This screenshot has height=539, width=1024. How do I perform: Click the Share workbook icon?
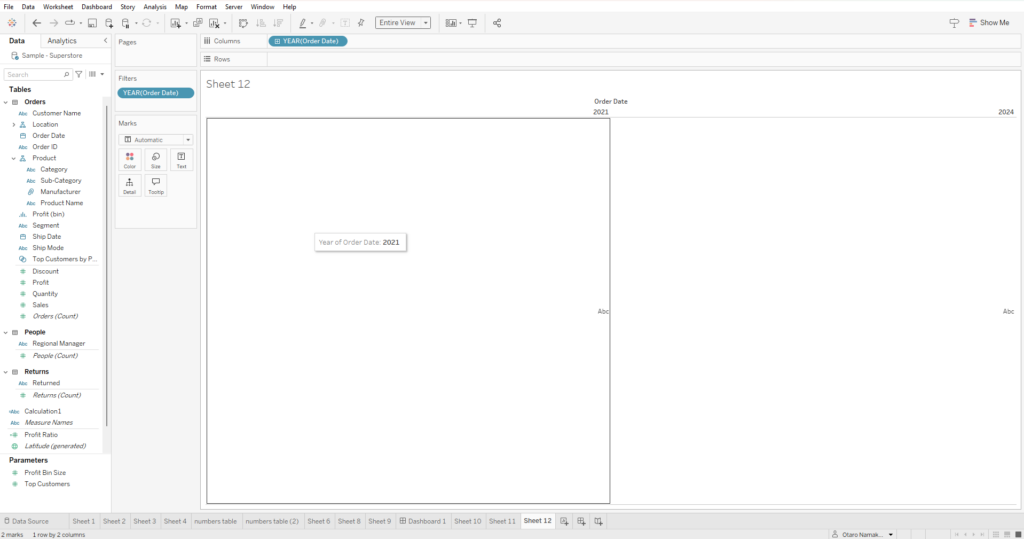coord(497,23)
